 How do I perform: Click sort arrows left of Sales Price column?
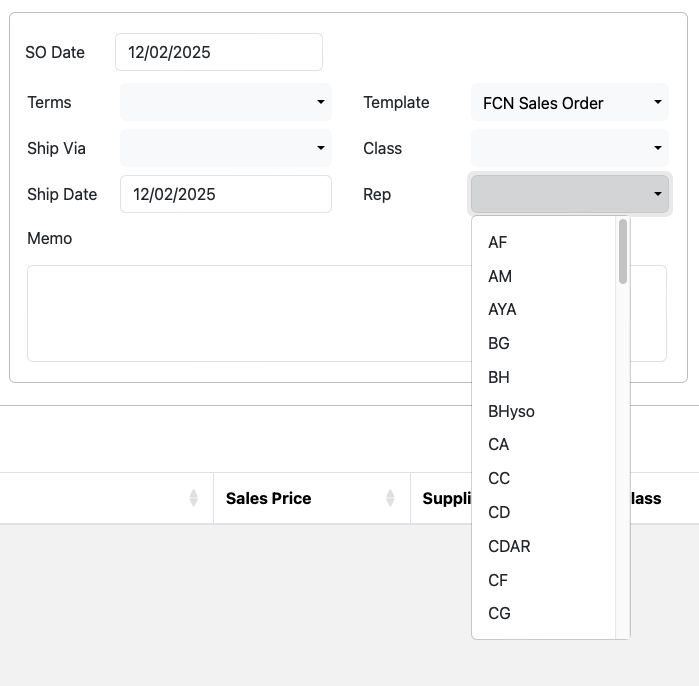193,498
